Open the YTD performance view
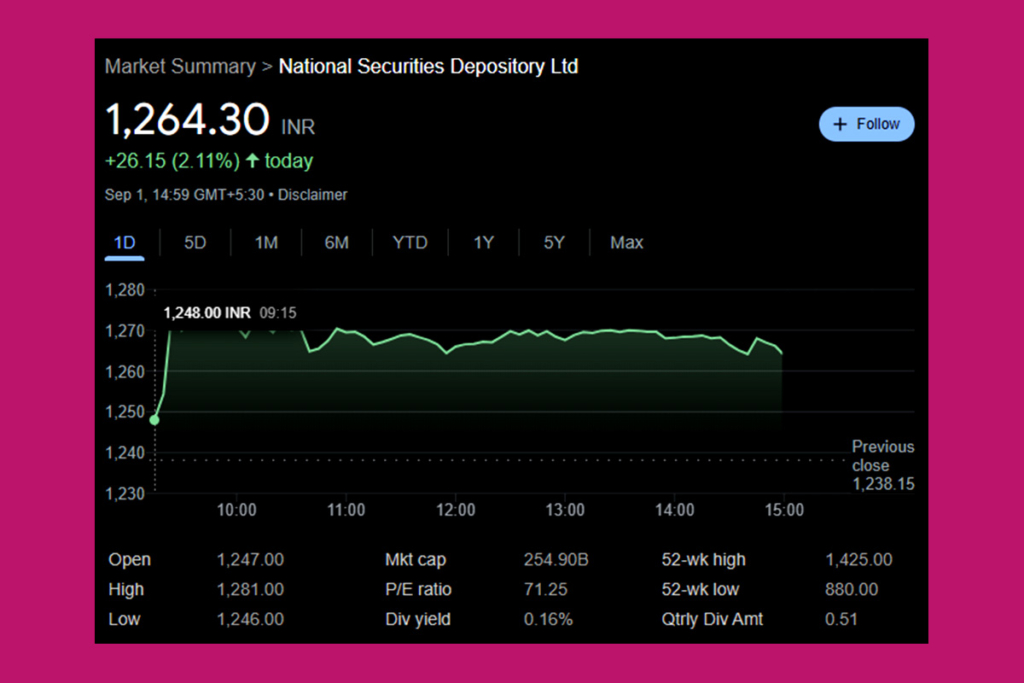The height and width of the screenshot is (683, 1024). 409,242
